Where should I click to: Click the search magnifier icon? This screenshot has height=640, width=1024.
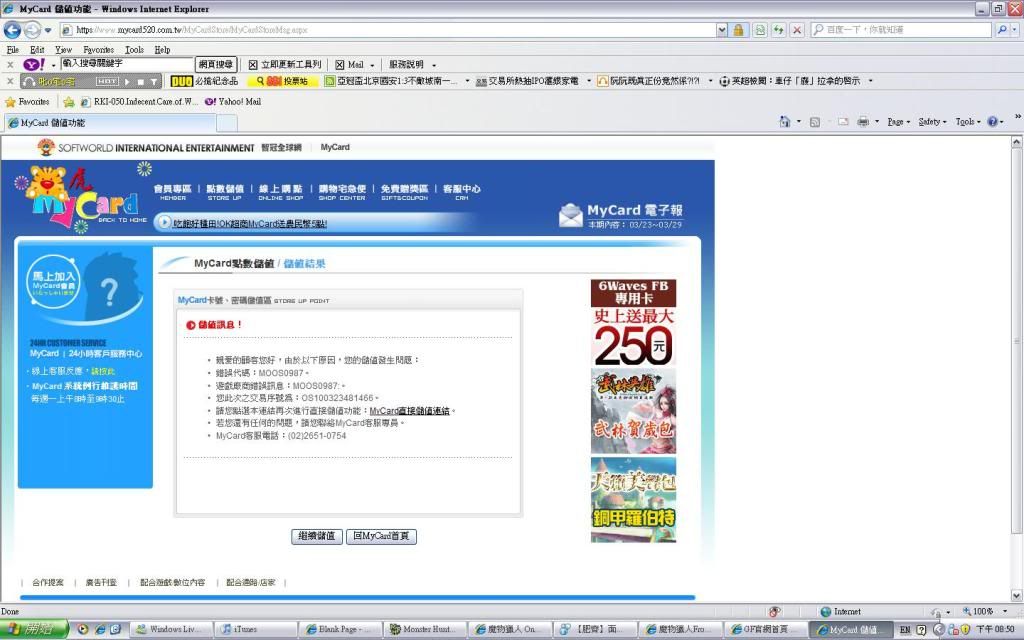click(x=1002, y=30)
